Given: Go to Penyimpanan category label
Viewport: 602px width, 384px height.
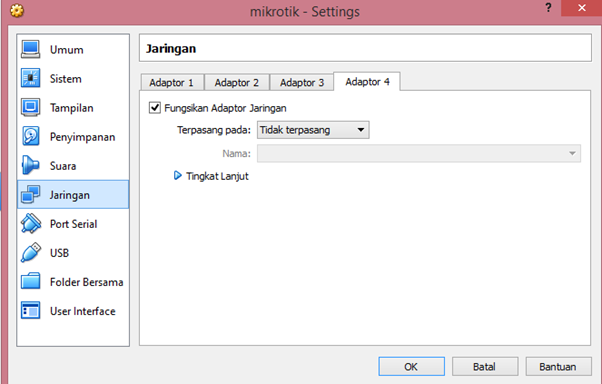Looking at the screenshot, I should click(x=83, y=137).
